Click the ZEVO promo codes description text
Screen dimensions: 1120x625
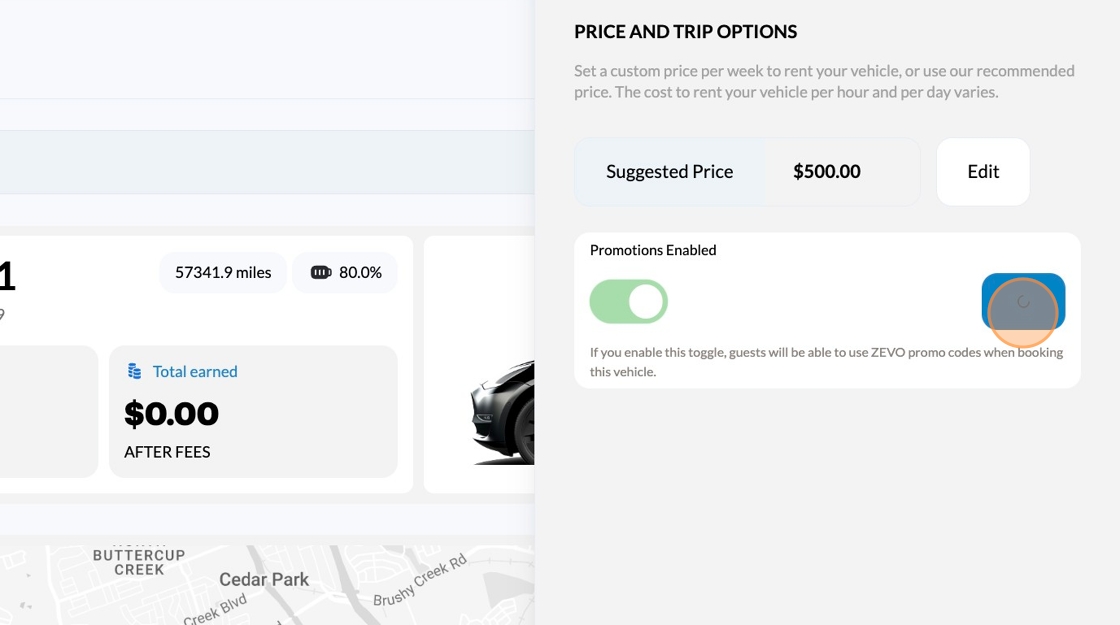[x=826, y=361]
